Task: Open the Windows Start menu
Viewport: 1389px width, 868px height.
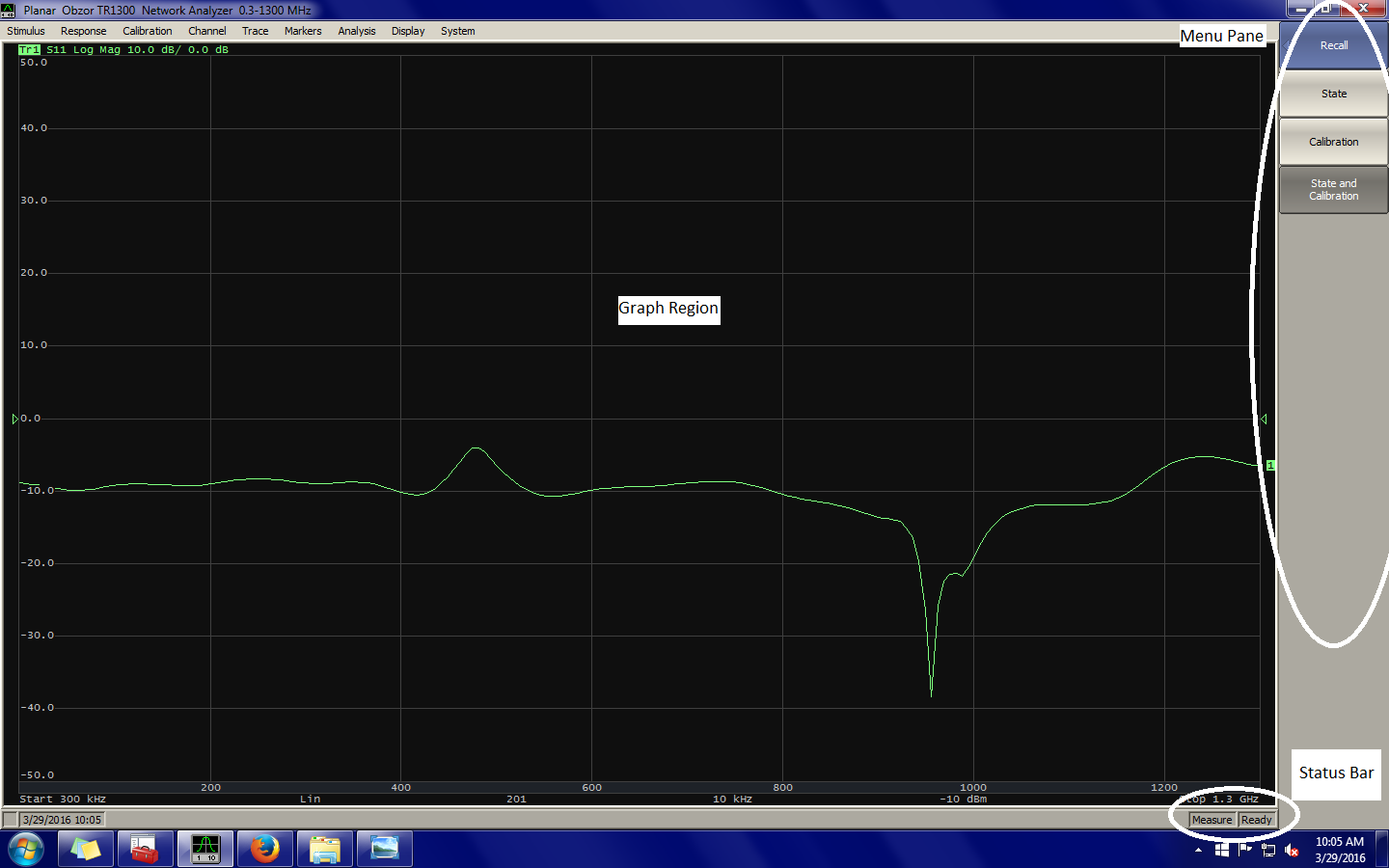Action: [26, 849]
